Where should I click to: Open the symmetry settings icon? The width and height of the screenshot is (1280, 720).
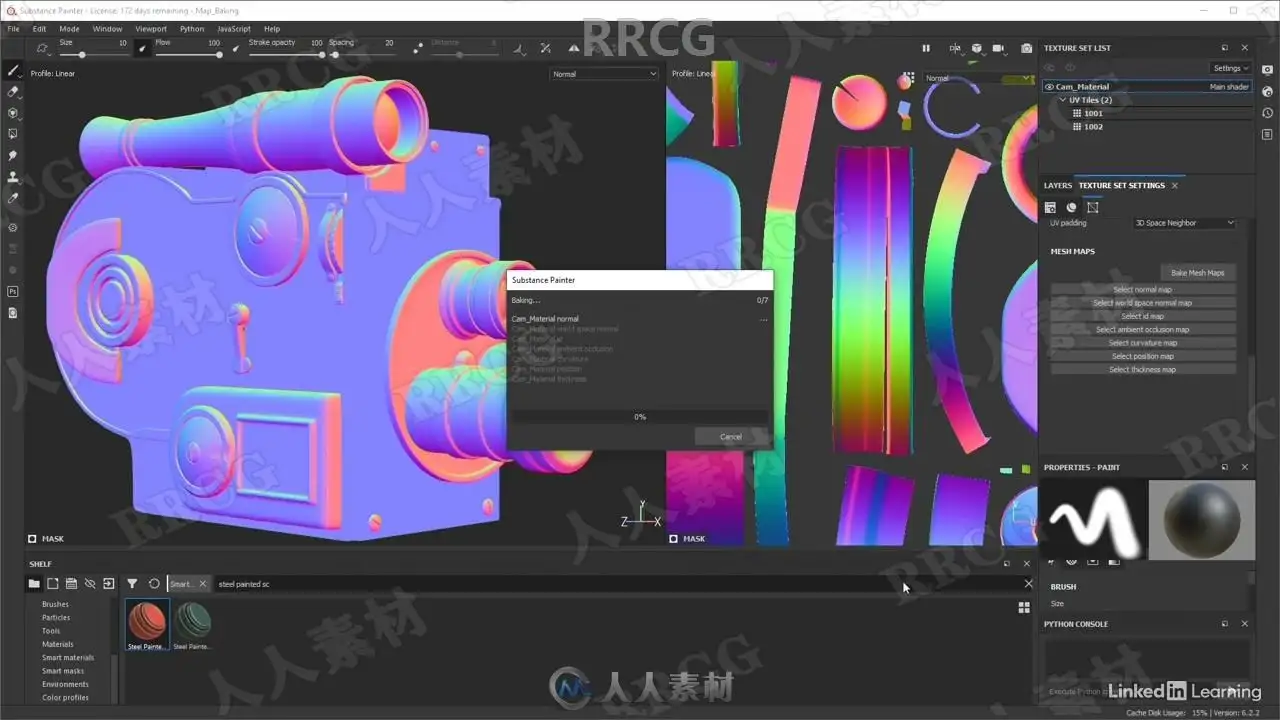[544, 48]
